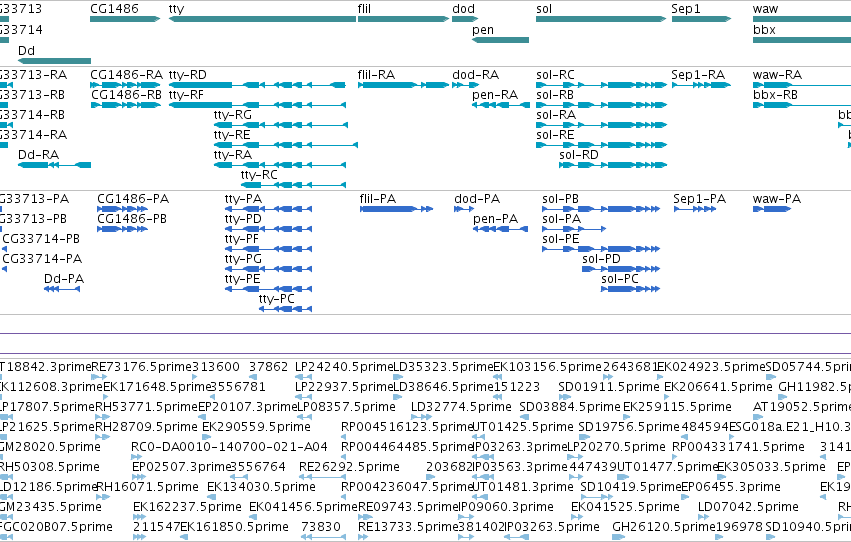Click transcript tty-RD
This screenshot has width=851, height=542.
[257, 85]
